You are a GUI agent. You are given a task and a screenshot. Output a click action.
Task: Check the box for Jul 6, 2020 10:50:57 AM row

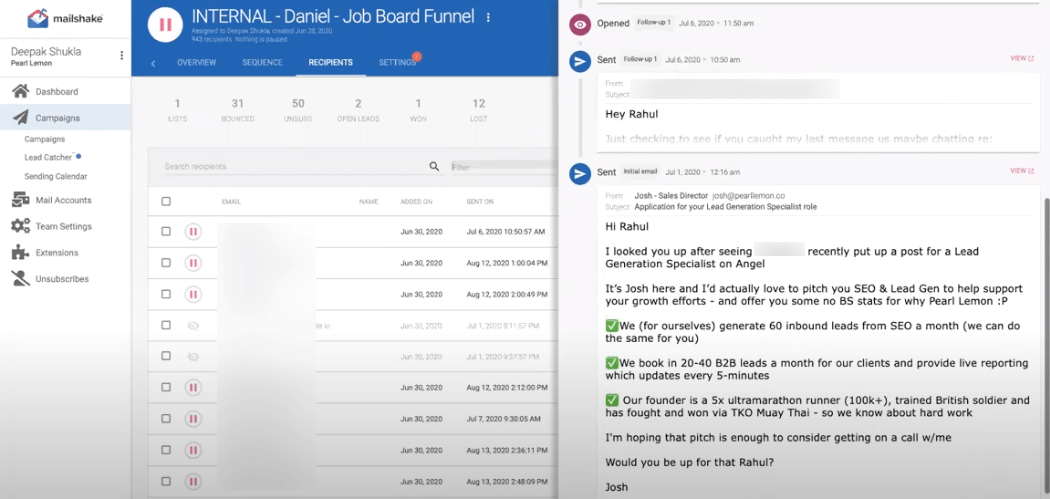coord(166,231)
